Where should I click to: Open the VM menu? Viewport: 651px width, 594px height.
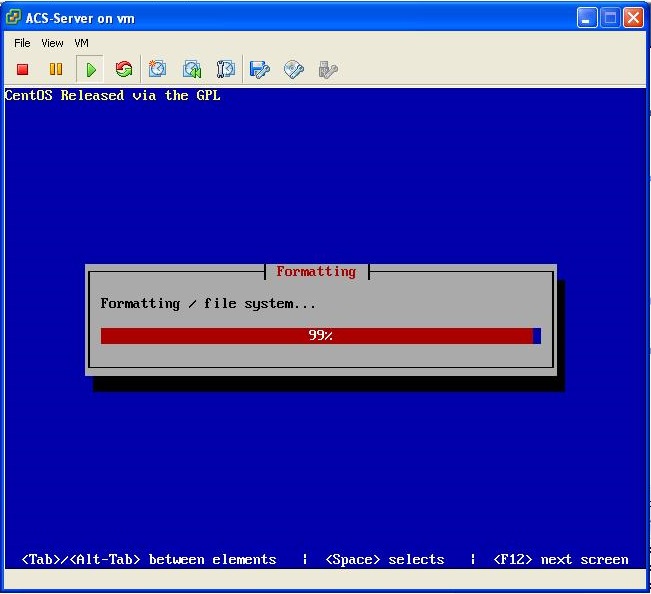(82, 43)
